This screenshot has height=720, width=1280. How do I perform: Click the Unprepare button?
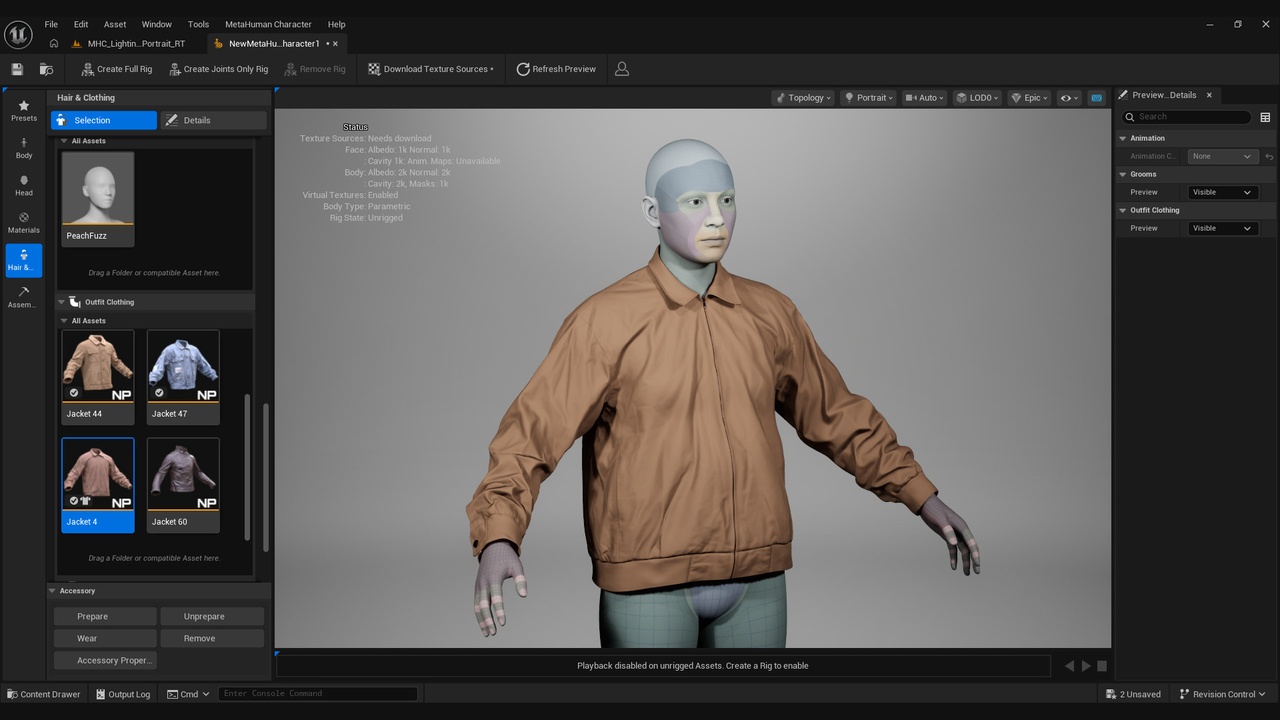tap(212, 616)
